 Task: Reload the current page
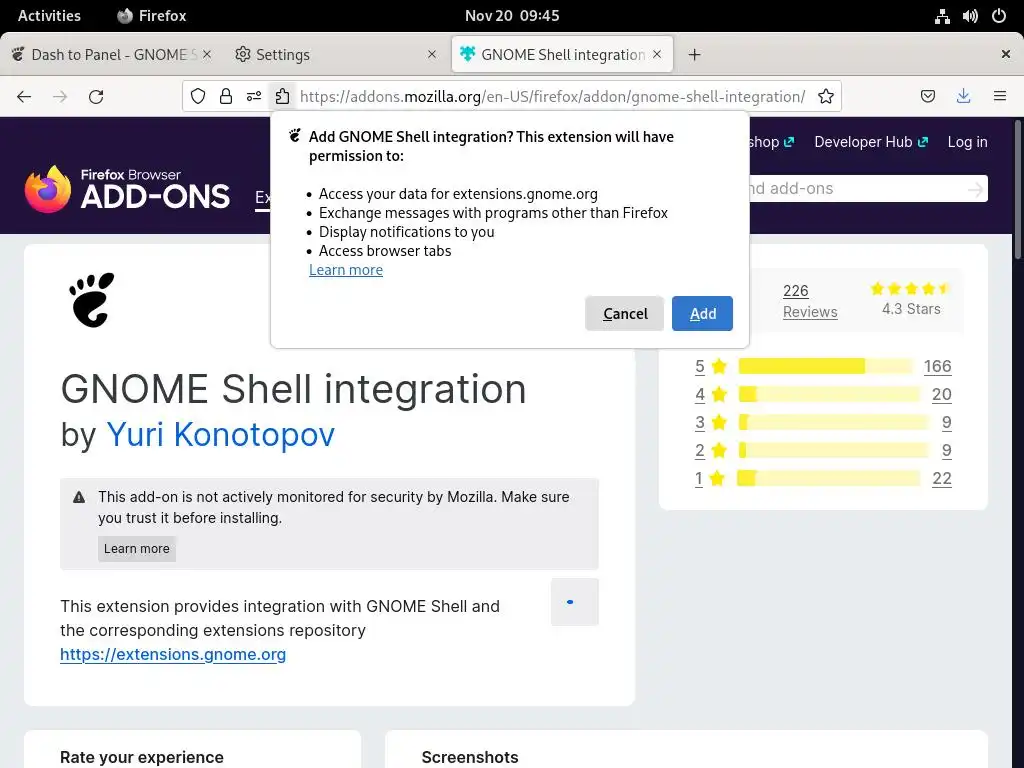pyautogui.click(x=96, y=97)
